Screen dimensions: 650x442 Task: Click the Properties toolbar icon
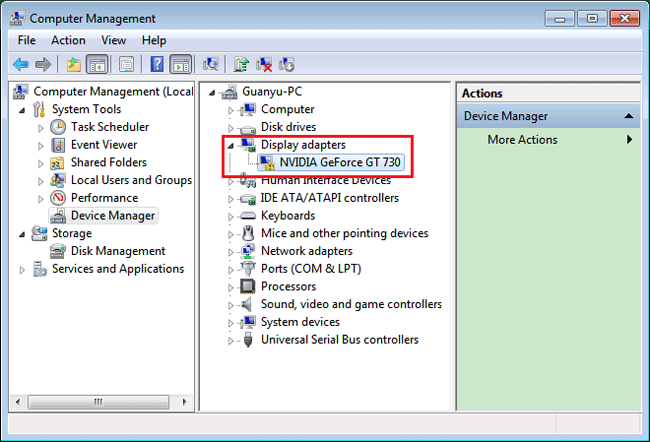126,64
